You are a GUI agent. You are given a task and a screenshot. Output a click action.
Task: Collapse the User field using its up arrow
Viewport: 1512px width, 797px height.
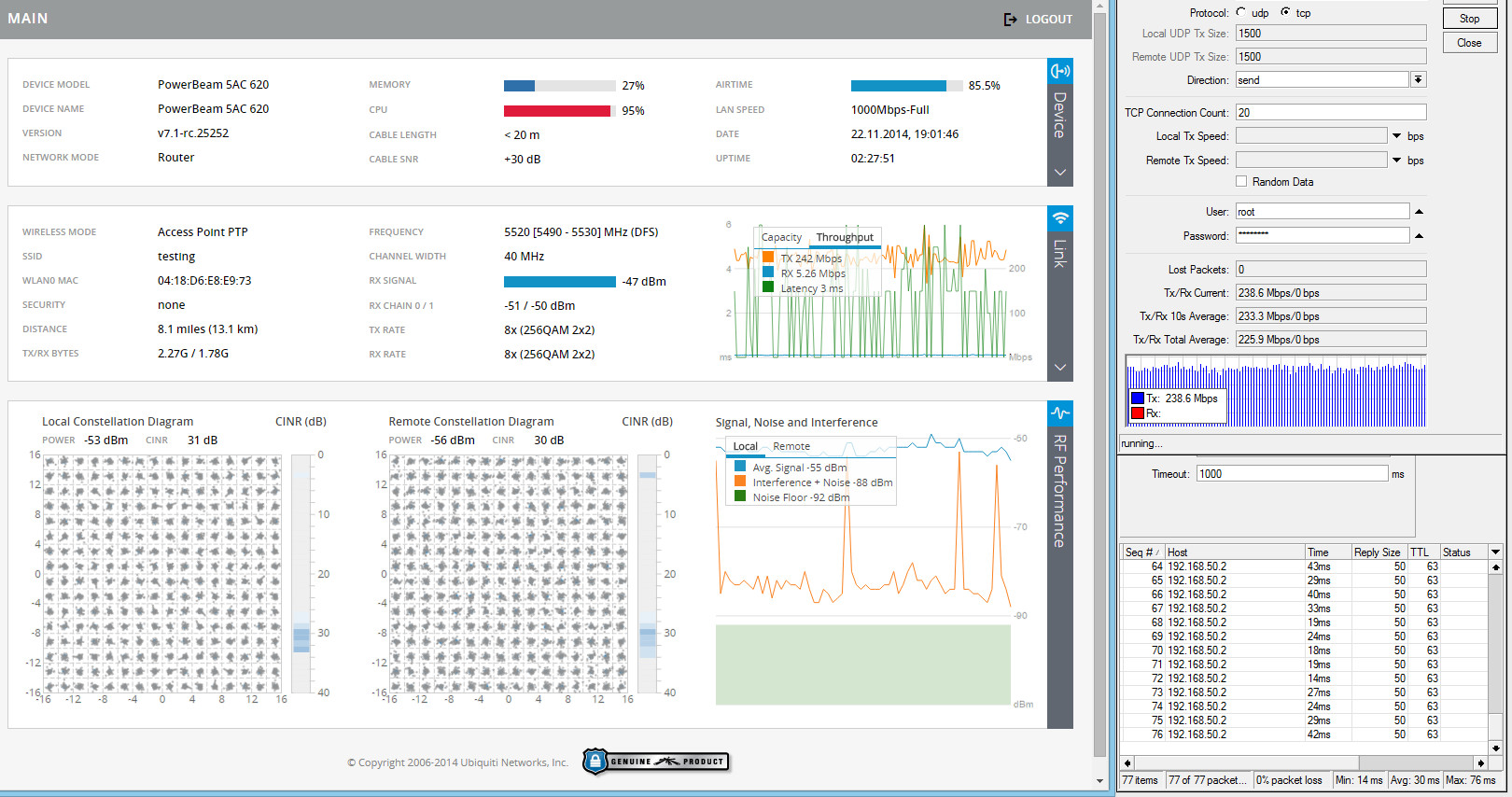[x=1419, y=212]
